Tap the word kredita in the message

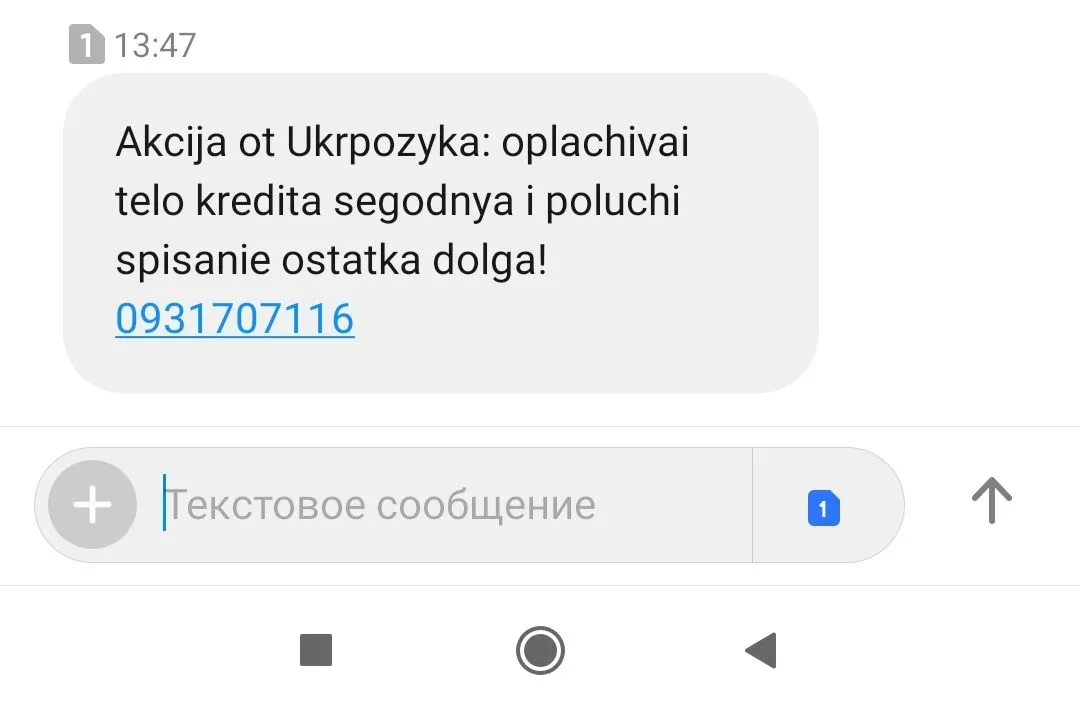tap(259, 202)
